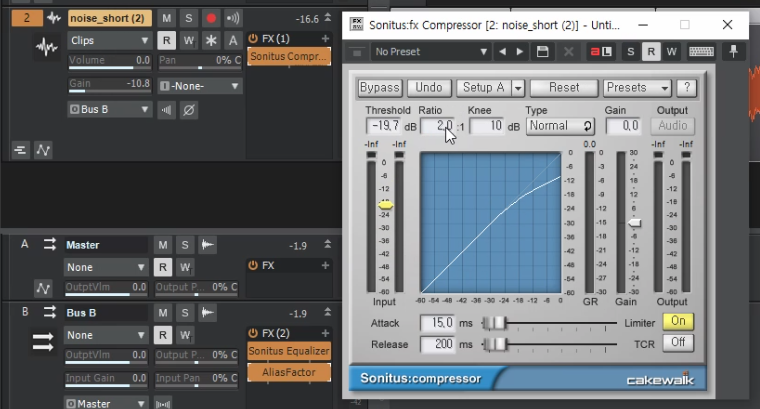This screenshot has width=760, height=409.
Task: Click waveform preview icon on Bus B
Action: 207,313
